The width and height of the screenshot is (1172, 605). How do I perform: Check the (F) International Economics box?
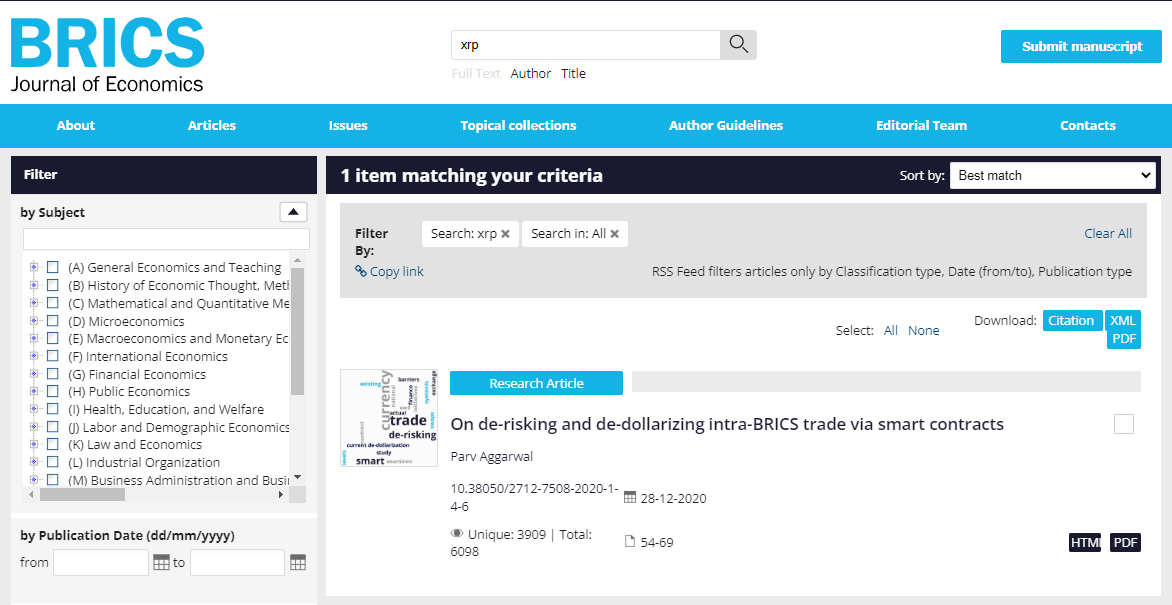pos(52,356)
